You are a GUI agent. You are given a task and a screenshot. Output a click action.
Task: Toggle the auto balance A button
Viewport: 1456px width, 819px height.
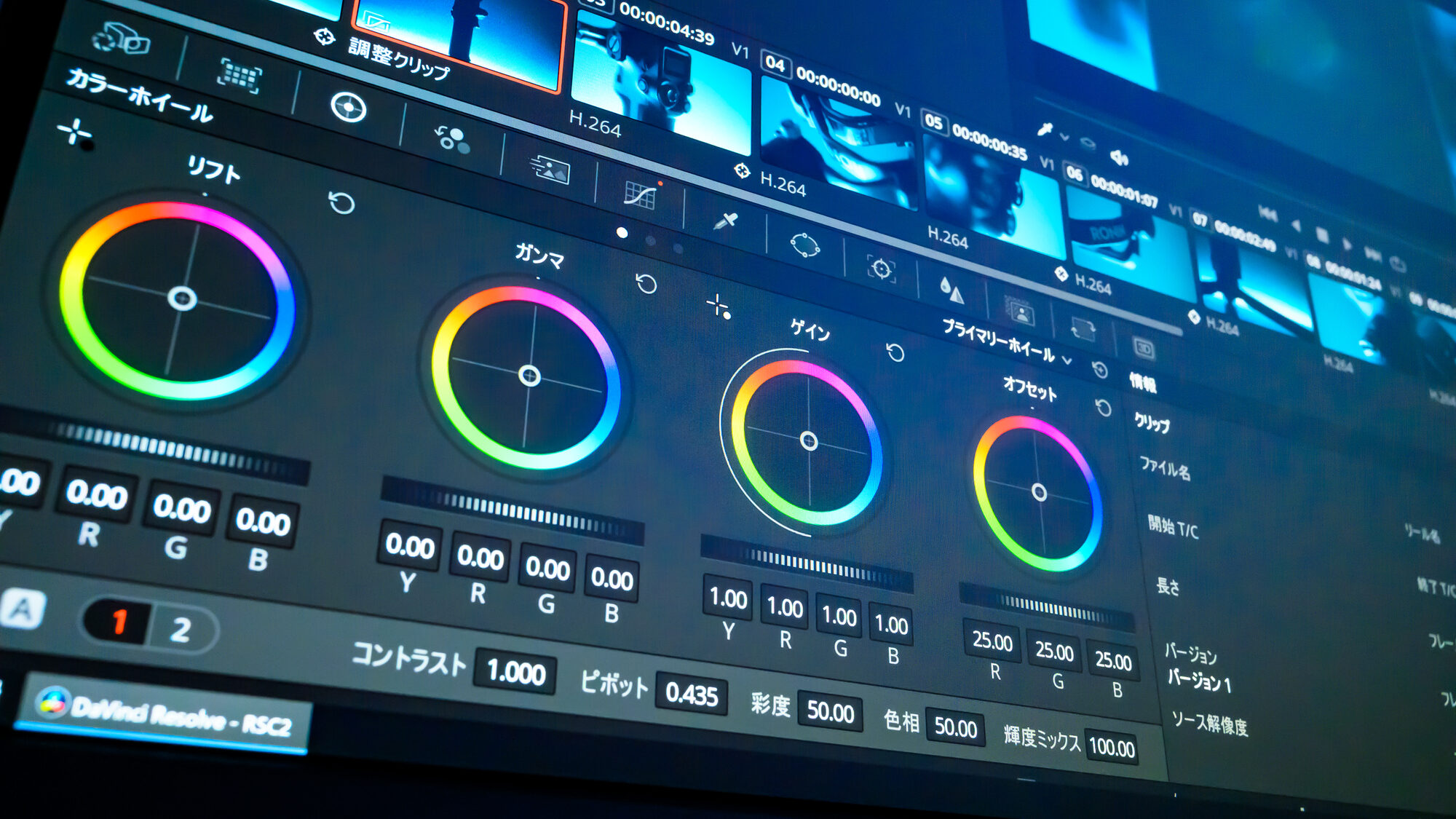23,609
